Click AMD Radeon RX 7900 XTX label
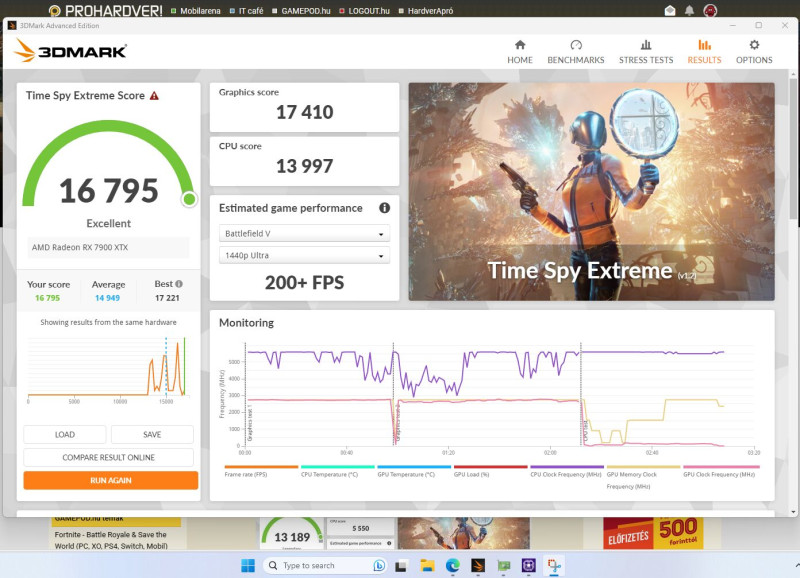The width and height of the screenshot is (800, 578). [x=80, y=247]
